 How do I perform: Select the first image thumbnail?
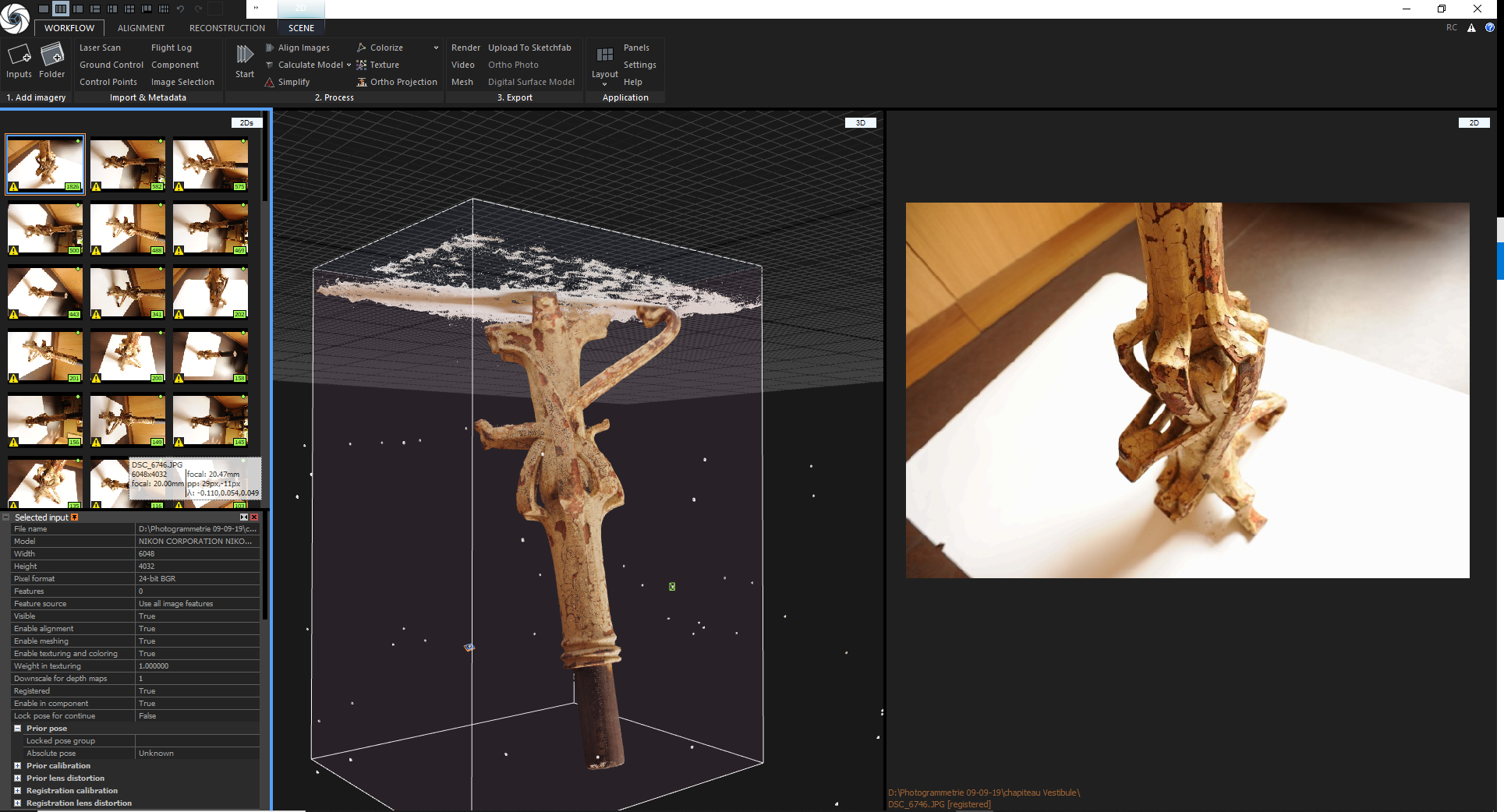pyautogui.click(x=45, y=164)
